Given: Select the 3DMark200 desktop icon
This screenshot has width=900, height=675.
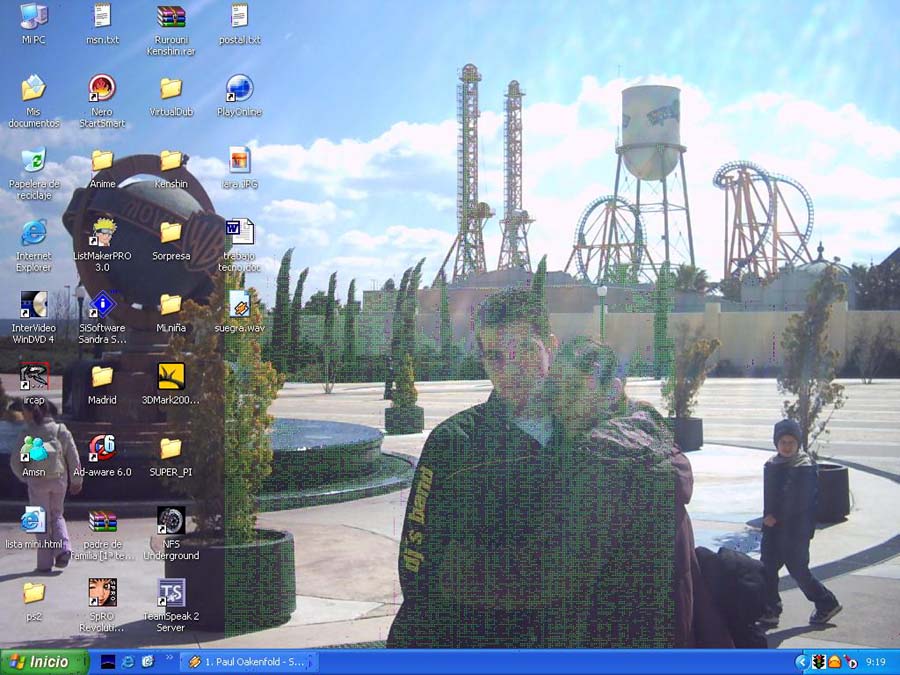Looking at the screenshot, I should 171,377.
